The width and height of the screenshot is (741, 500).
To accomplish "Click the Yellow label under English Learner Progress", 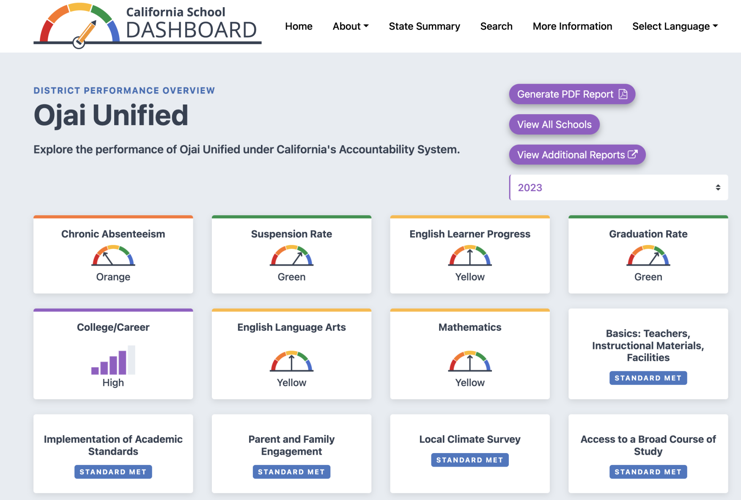I will coord(470,277).
